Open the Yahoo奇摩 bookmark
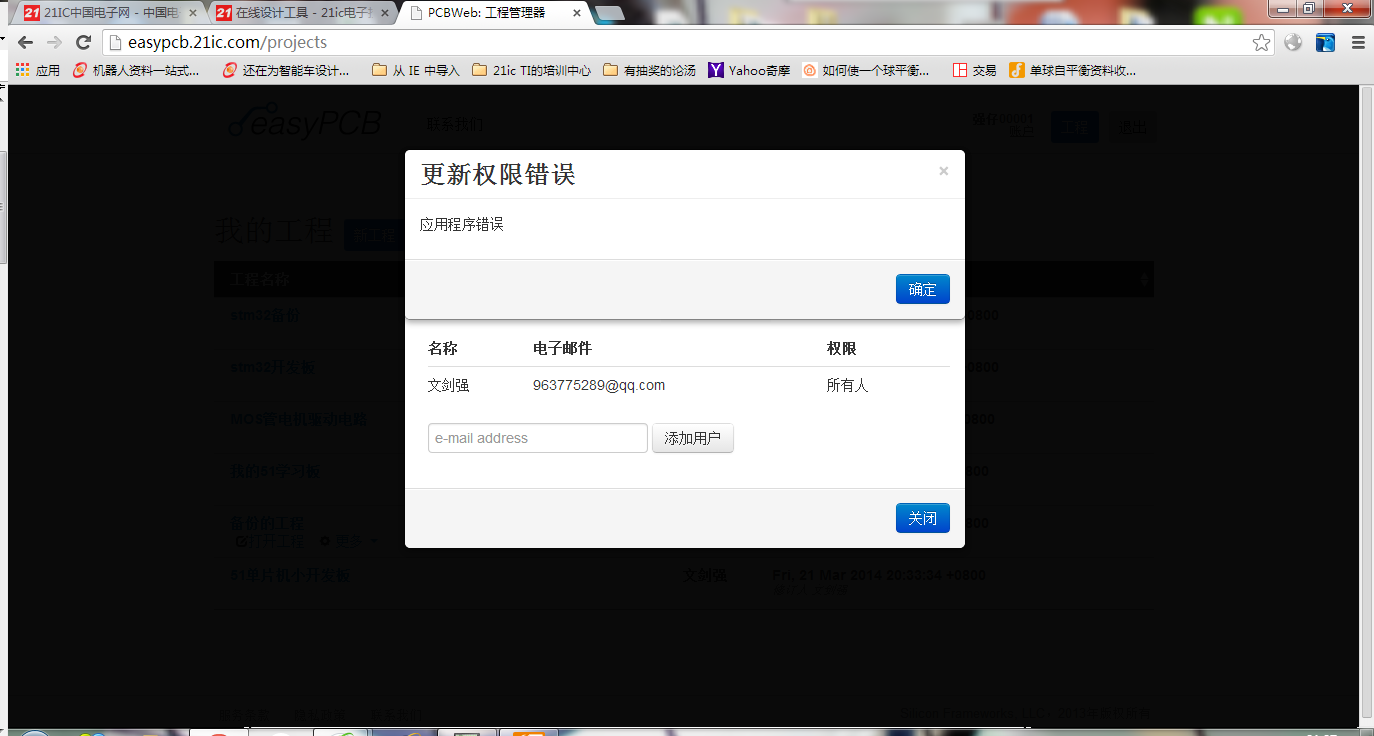Viewport: 1374px width, 736px height. [749, 71]
